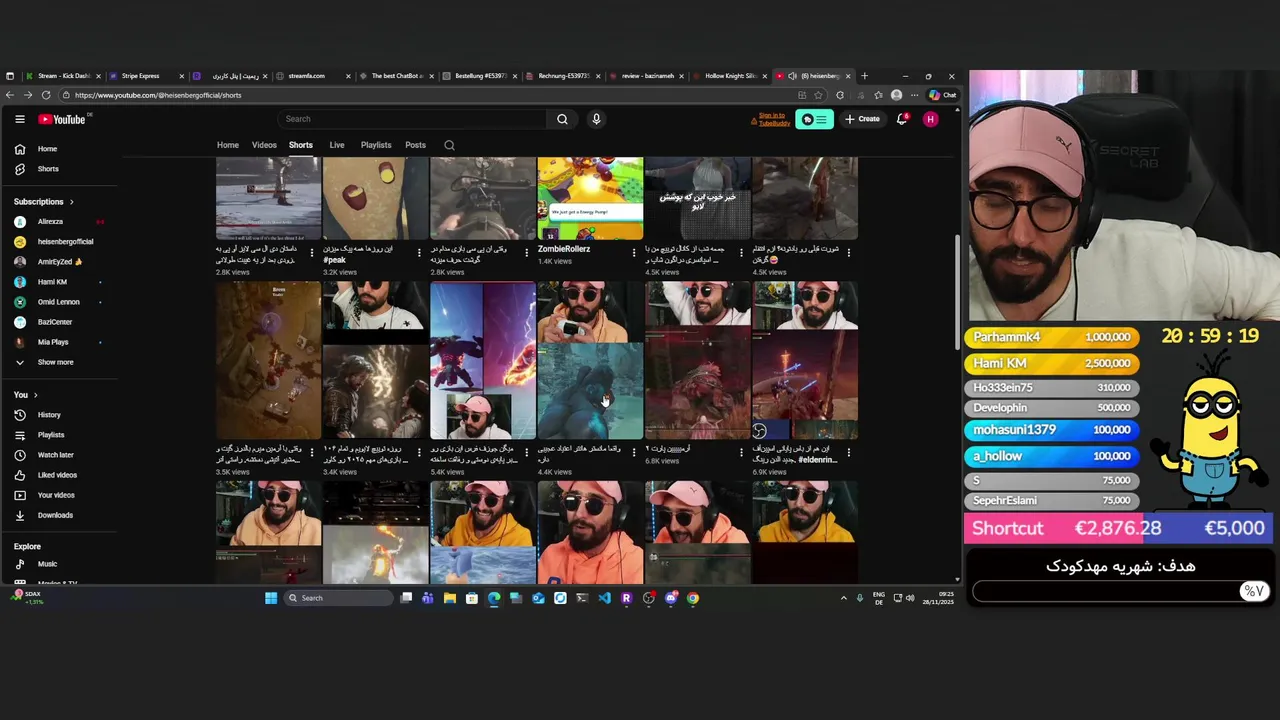
Task: Switch to the channel Videos tab
Action: point(264,145)
